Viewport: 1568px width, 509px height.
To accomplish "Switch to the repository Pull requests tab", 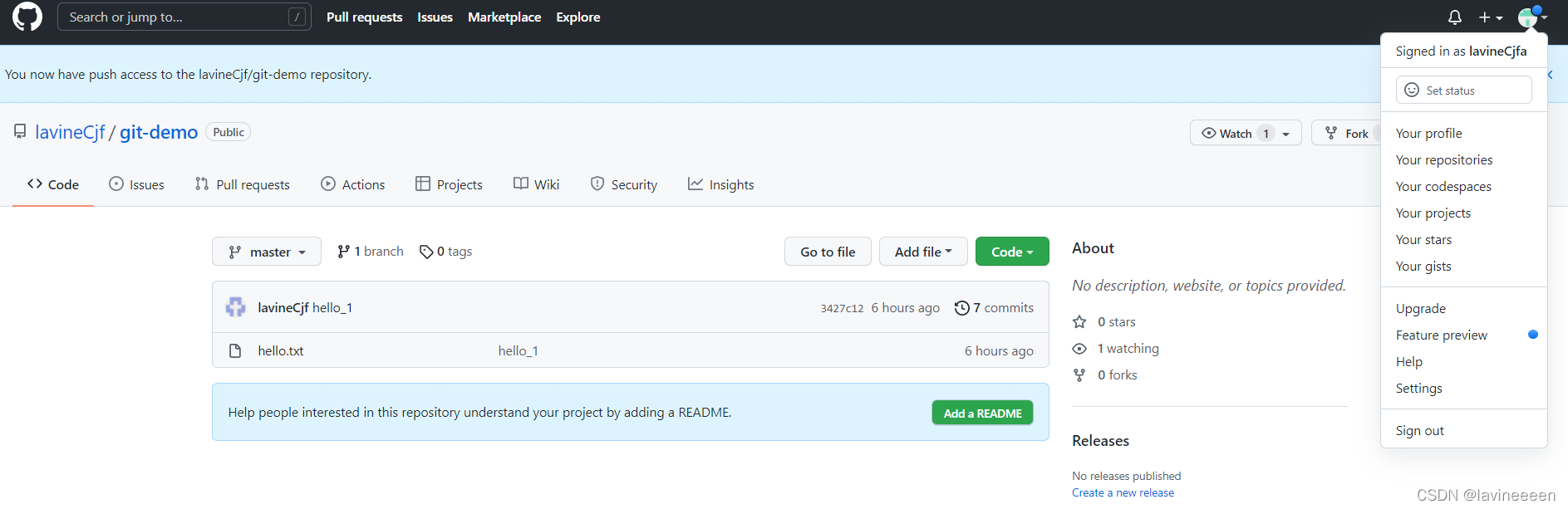I will (x=242, y=184).
